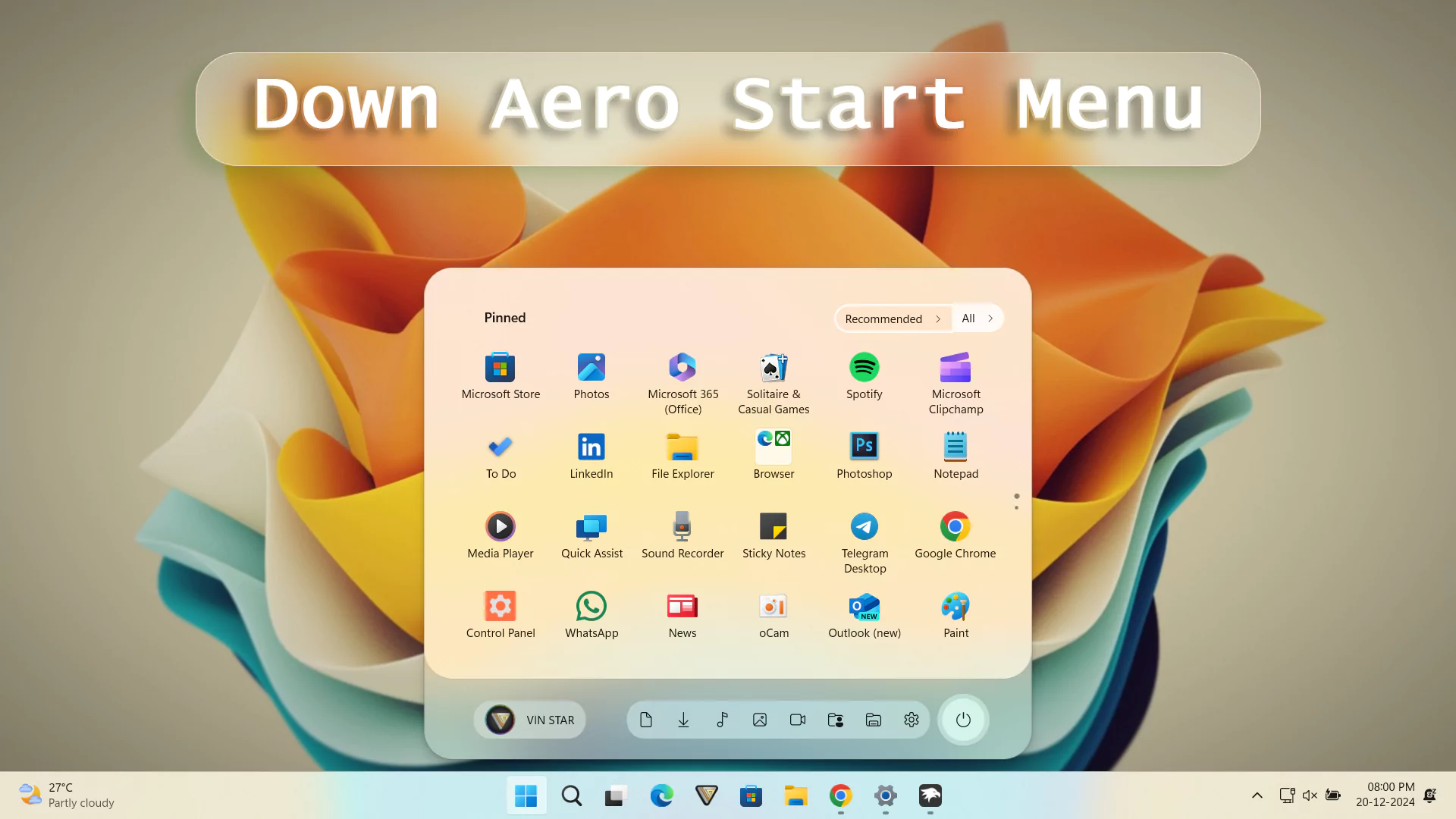The width and height of the screenshot is (1456, 819).
Task: Open the Music folder shortcut
Action: [721, 720]
